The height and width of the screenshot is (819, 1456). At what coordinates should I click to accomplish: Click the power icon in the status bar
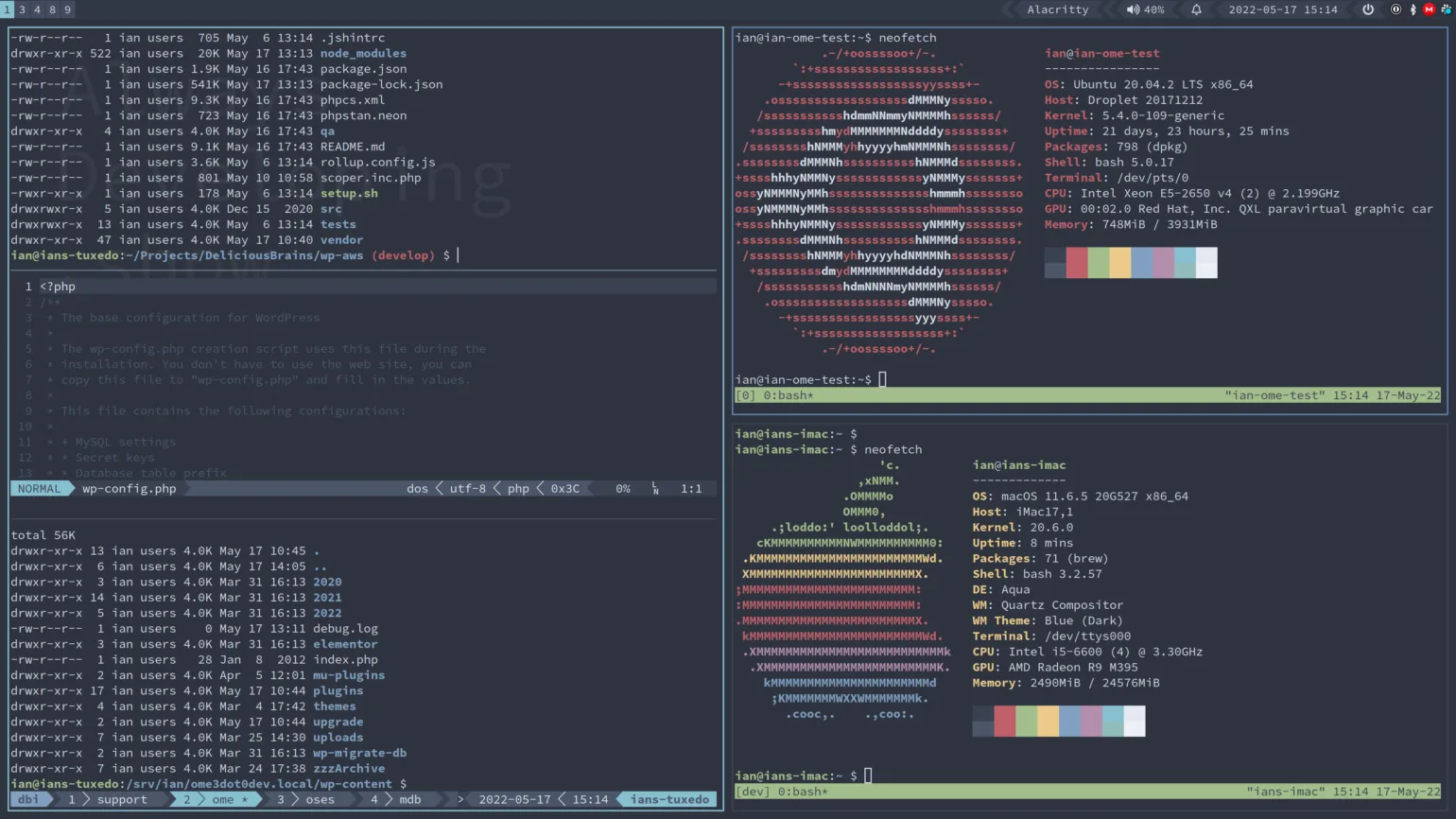pos(1367,9)
